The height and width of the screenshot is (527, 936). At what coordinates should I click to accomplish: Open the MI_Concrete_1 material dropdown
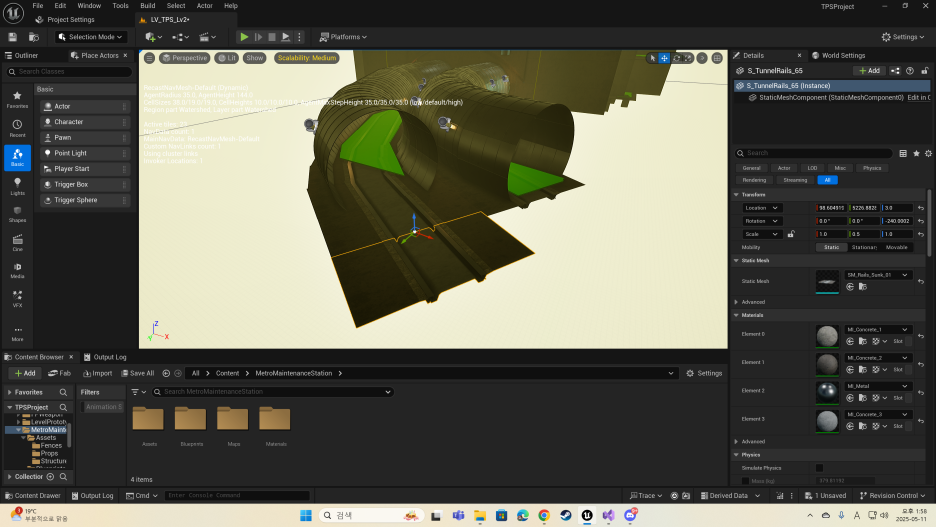tap(877, 329)
